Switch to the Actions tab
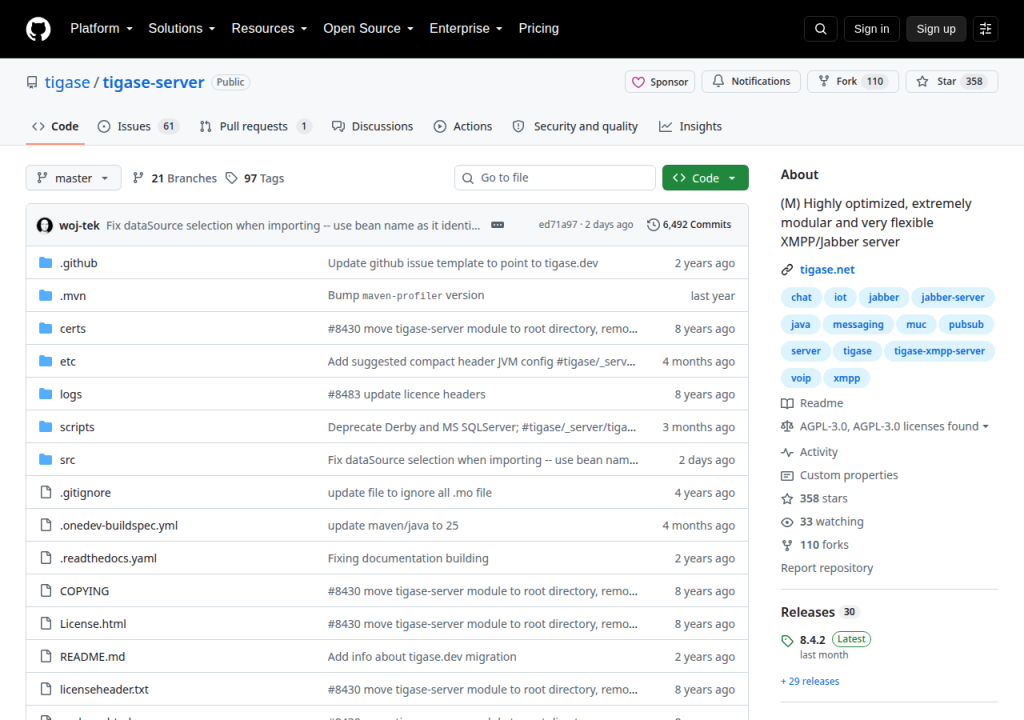Image resolution: width=1024 pixels, height=720 pixels. click(x=463, y=127)
